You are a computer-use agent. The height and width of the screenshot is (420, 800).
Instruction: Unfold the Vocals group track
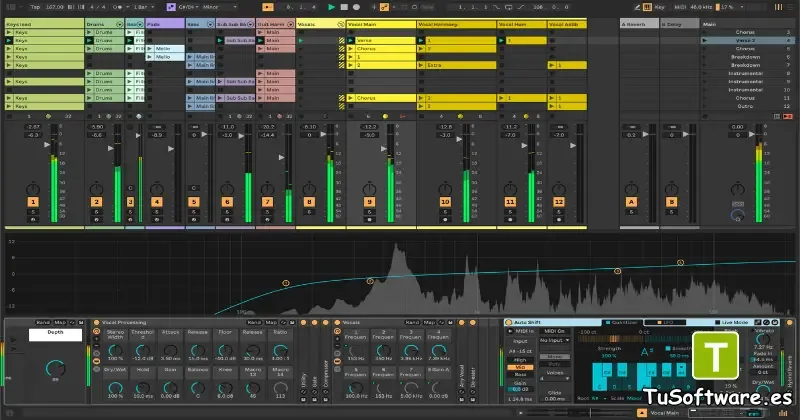click(341, 24)
